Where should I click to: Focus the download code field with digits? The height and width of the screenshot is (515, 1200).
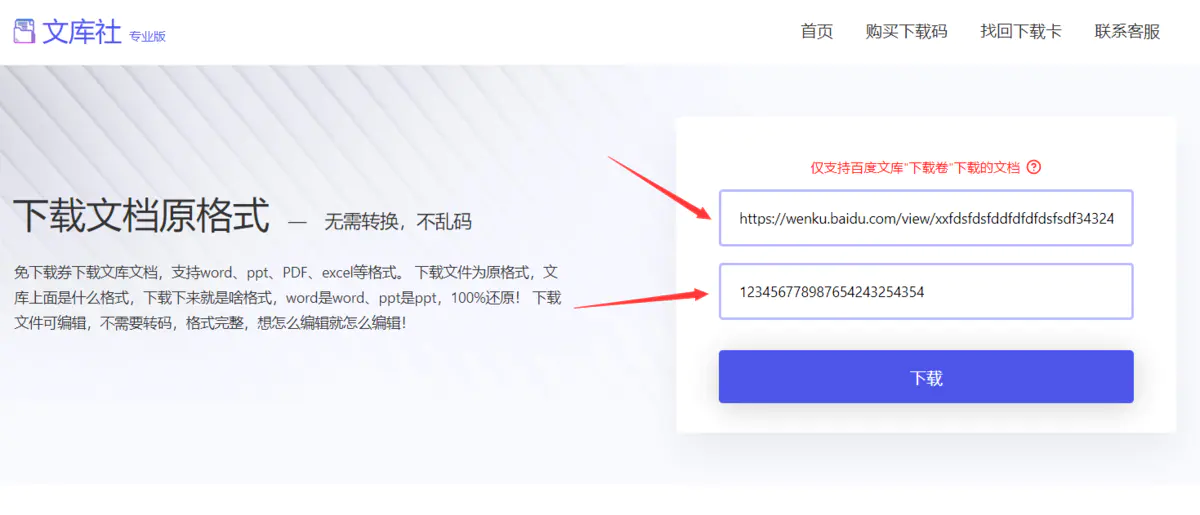[926, 291]
